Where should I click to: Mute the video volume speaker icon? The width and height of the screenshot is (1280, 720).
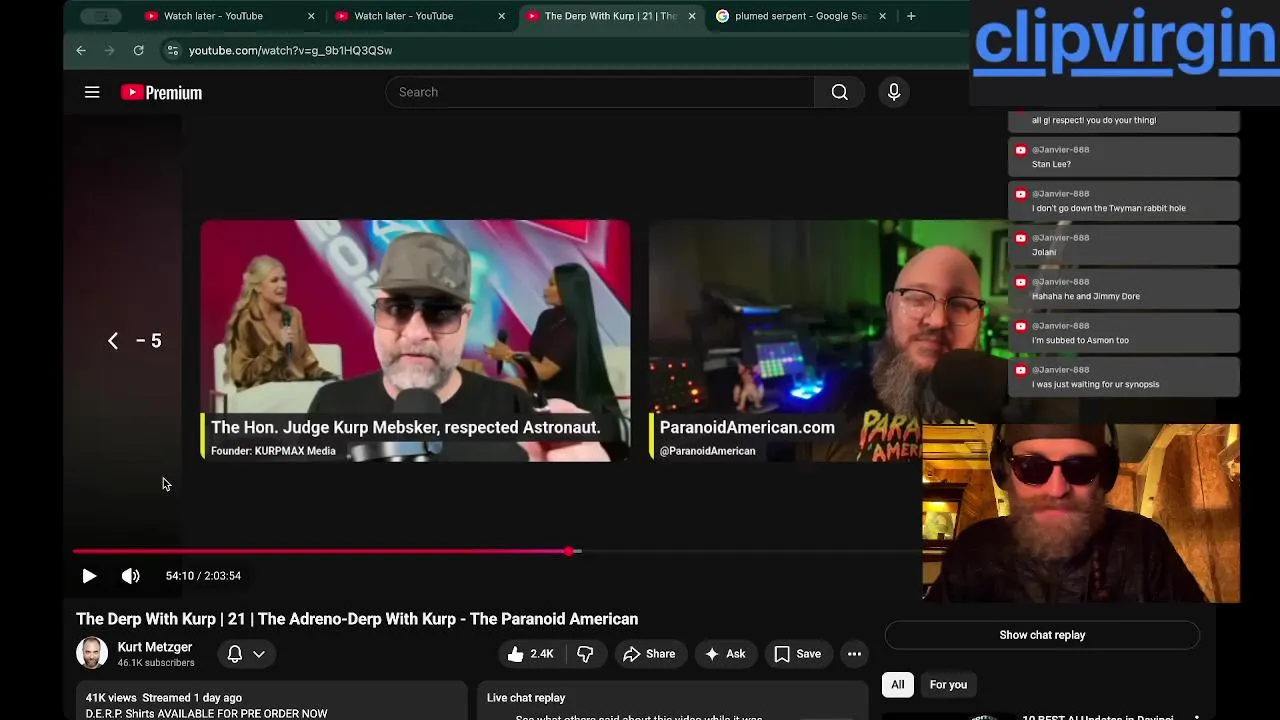point(131,576)
